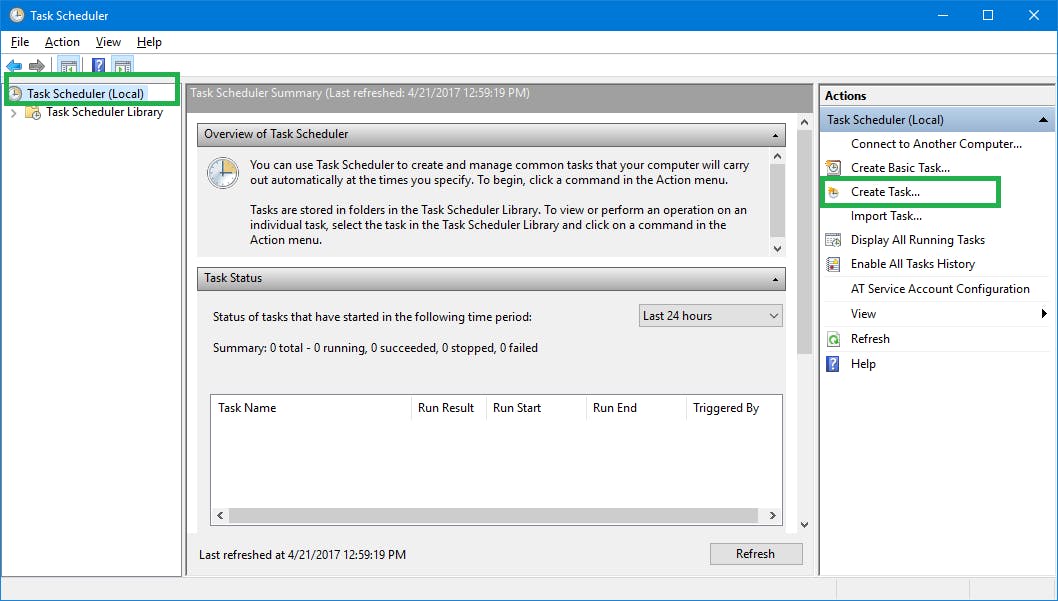Click the Refresh action link
This screenshot has width=1058, height=601.
[x=870, y=339]
